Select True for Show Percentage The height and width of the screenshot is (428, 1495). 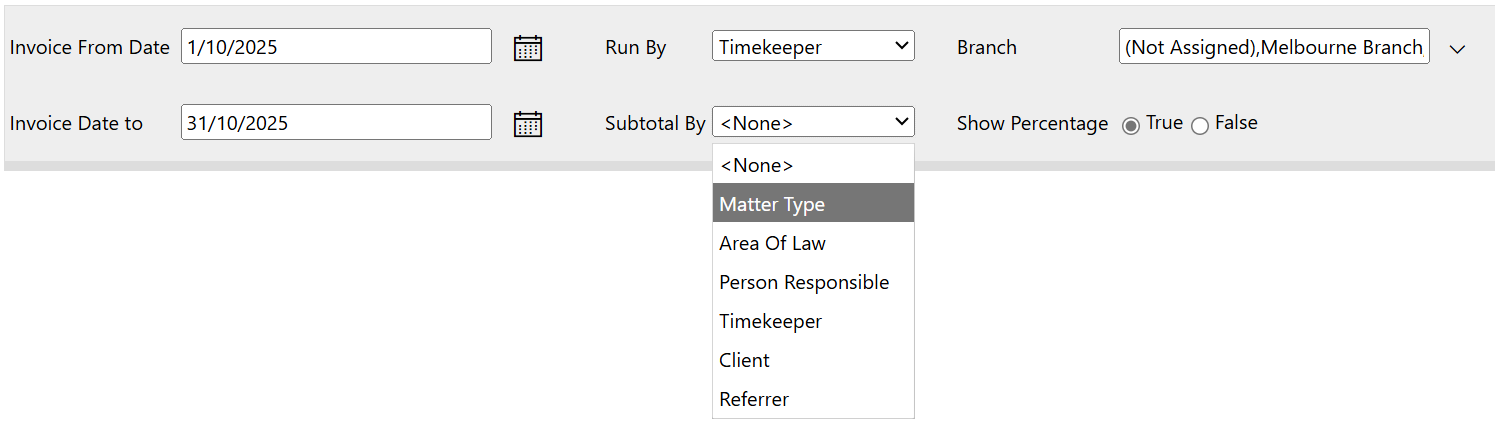pos(1131,126)
